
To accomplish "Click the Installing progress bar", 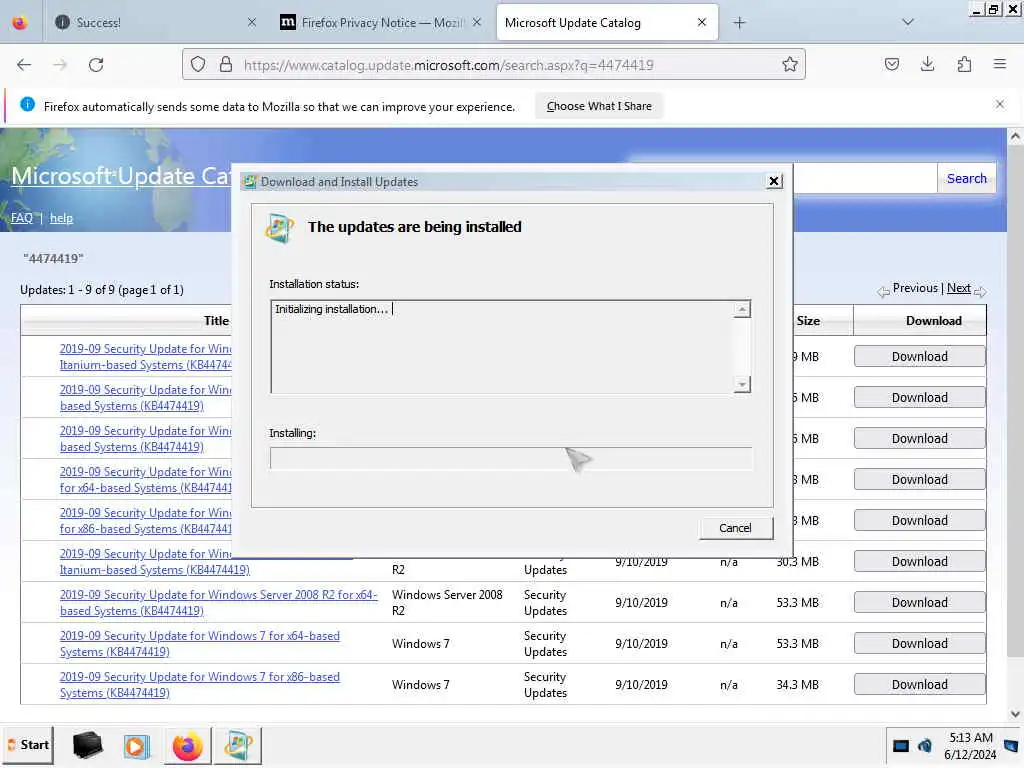I will pos(511,458).
